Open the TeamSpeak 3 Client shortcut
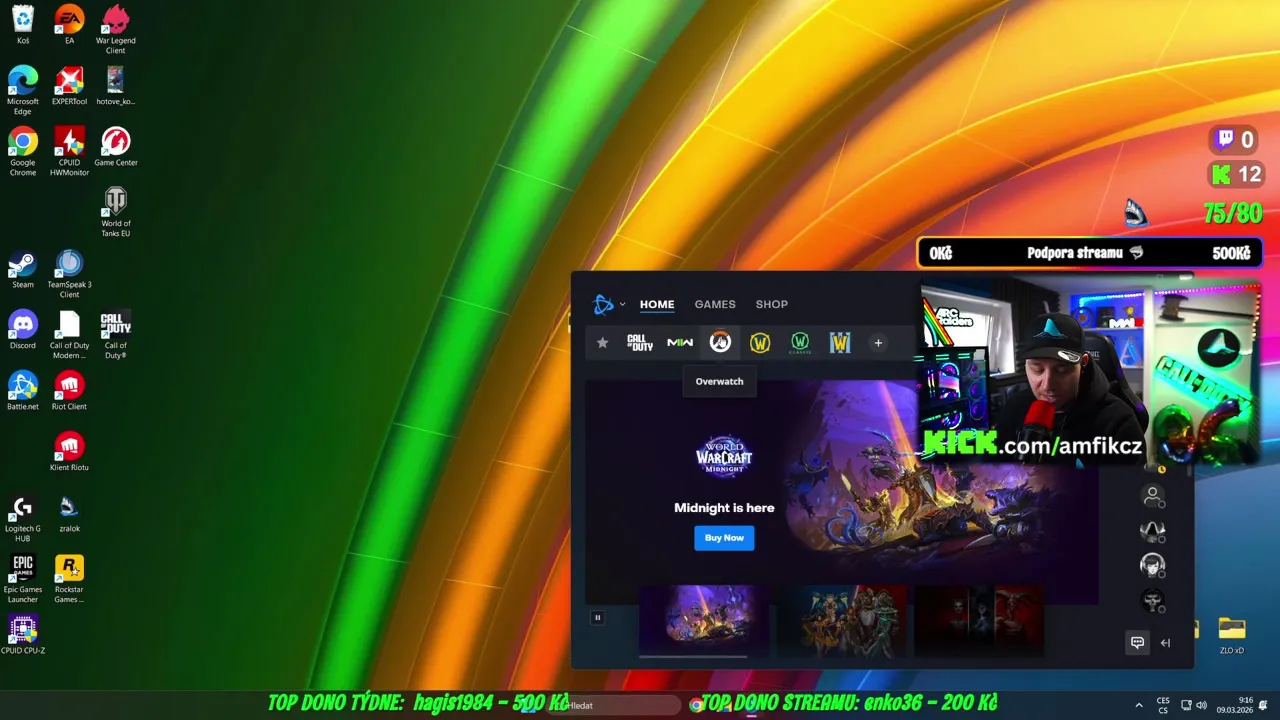 point(69,274)
